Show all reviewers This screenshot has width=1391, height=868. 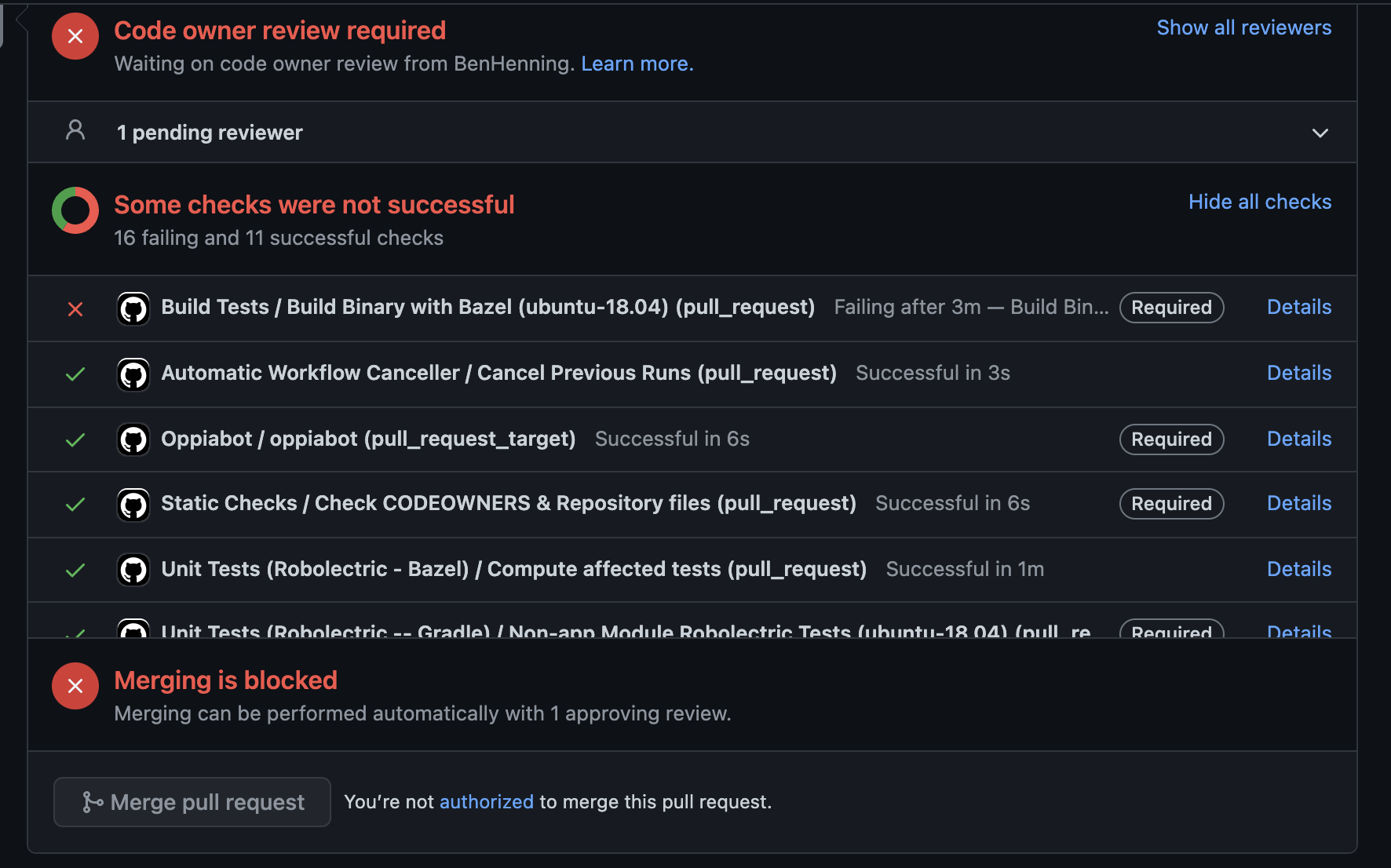coord(1244,27)
